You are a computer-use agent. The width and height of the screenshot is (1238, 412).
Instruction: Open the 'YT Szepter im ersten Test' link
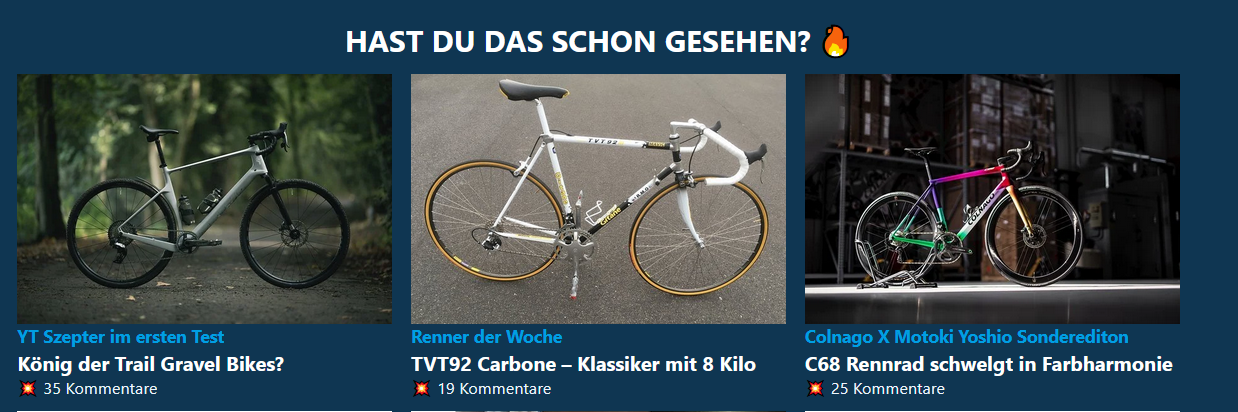pyautogui.click(x=121, y=337)
